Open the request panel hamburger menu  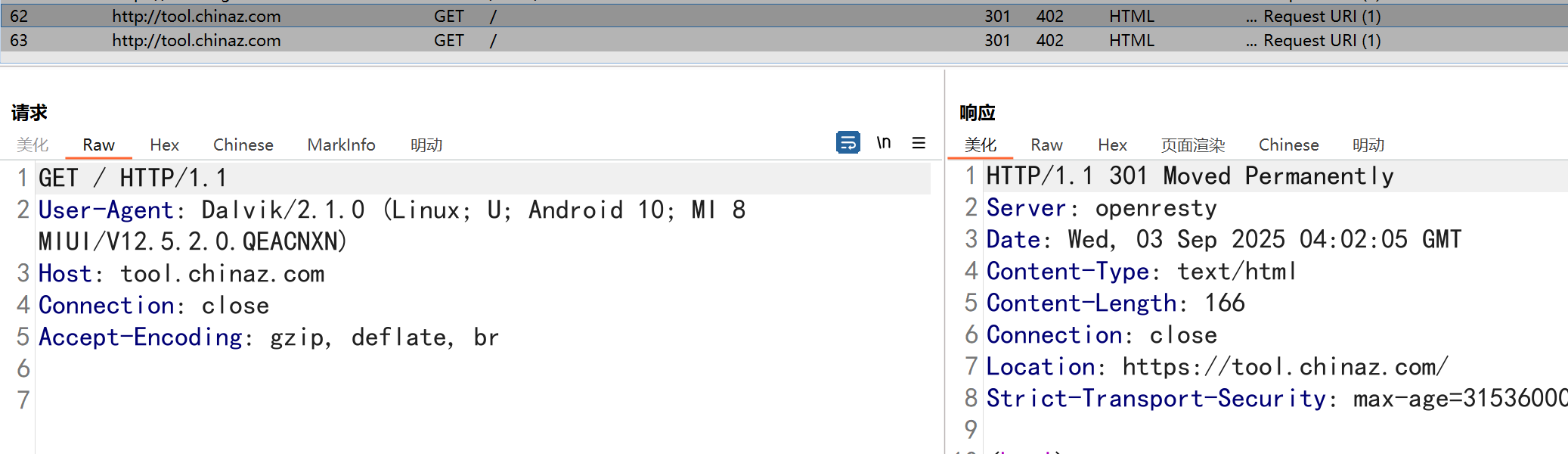click(x=919, y=143)
